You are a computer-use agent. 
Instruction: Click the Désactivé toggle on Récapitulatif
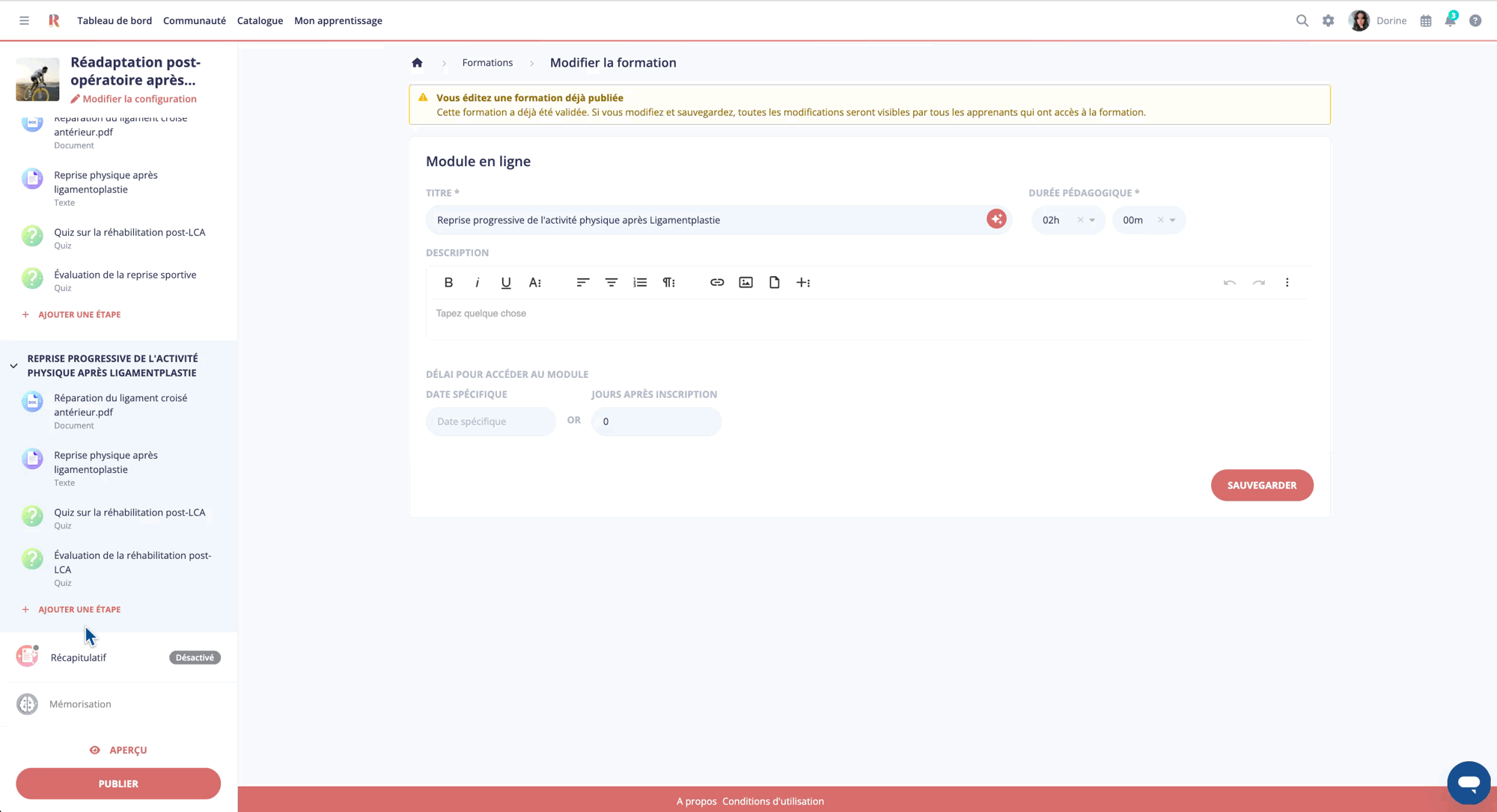point(194,657)
